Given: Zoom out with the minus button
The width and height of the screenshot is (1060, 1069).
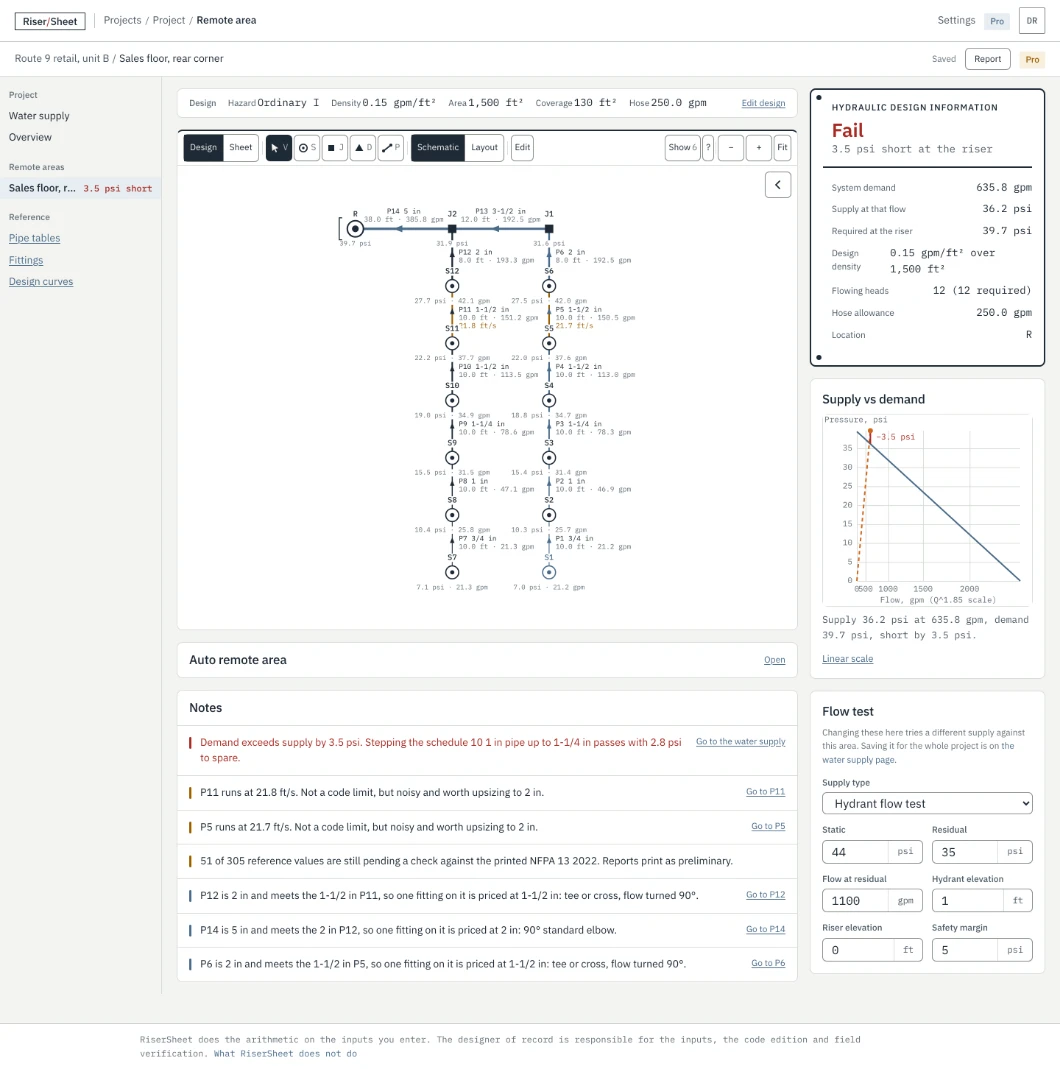Looking at the screenshot, I should click(731, 148).
